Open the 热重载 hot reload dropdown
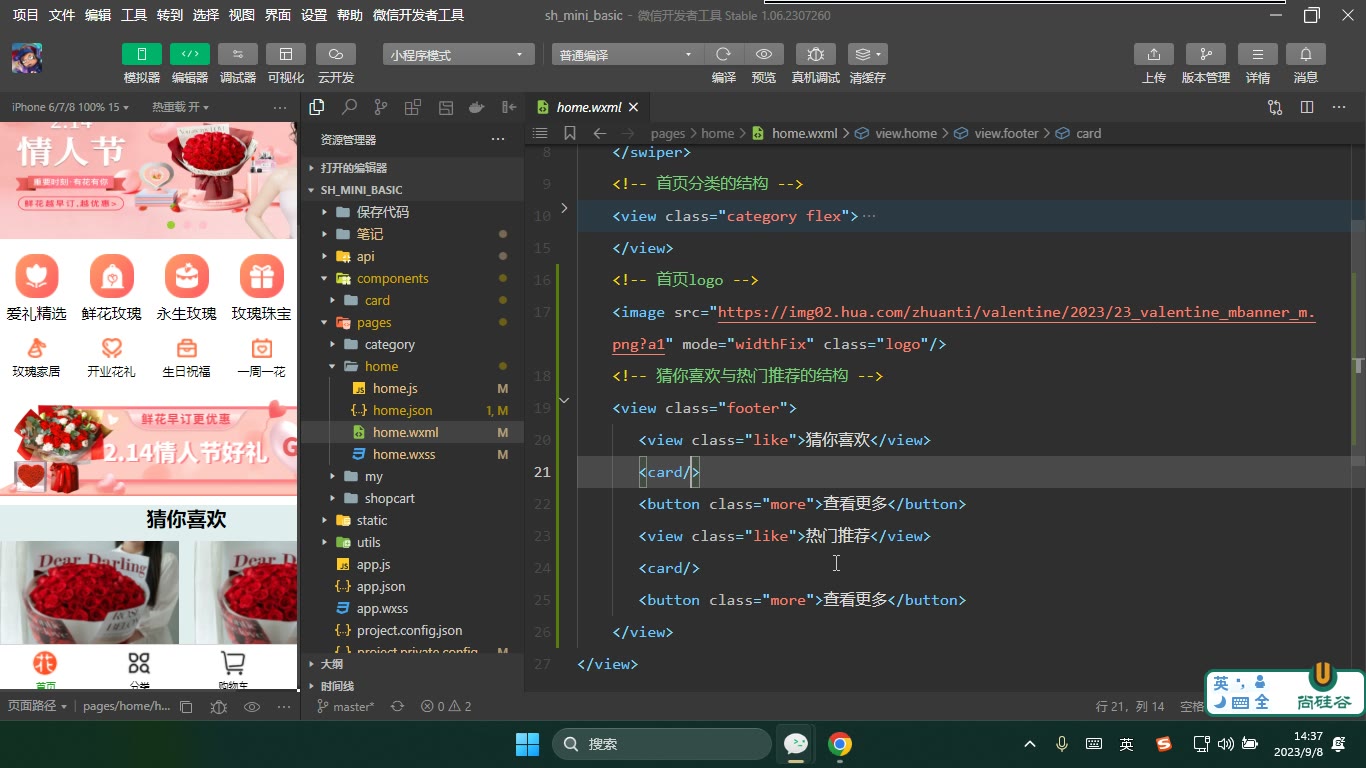 [x=180, y=107]
